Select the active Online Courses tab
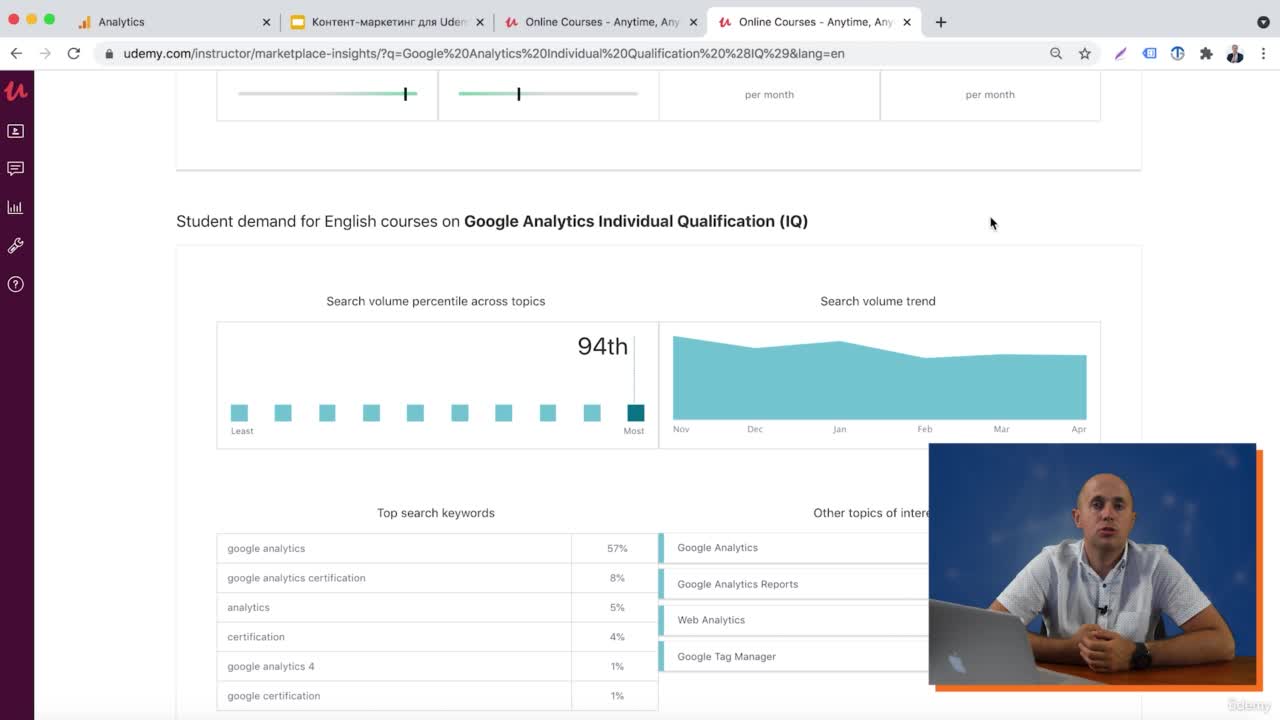The width and height of the screenshot is (1280, 720). (815, 22)
